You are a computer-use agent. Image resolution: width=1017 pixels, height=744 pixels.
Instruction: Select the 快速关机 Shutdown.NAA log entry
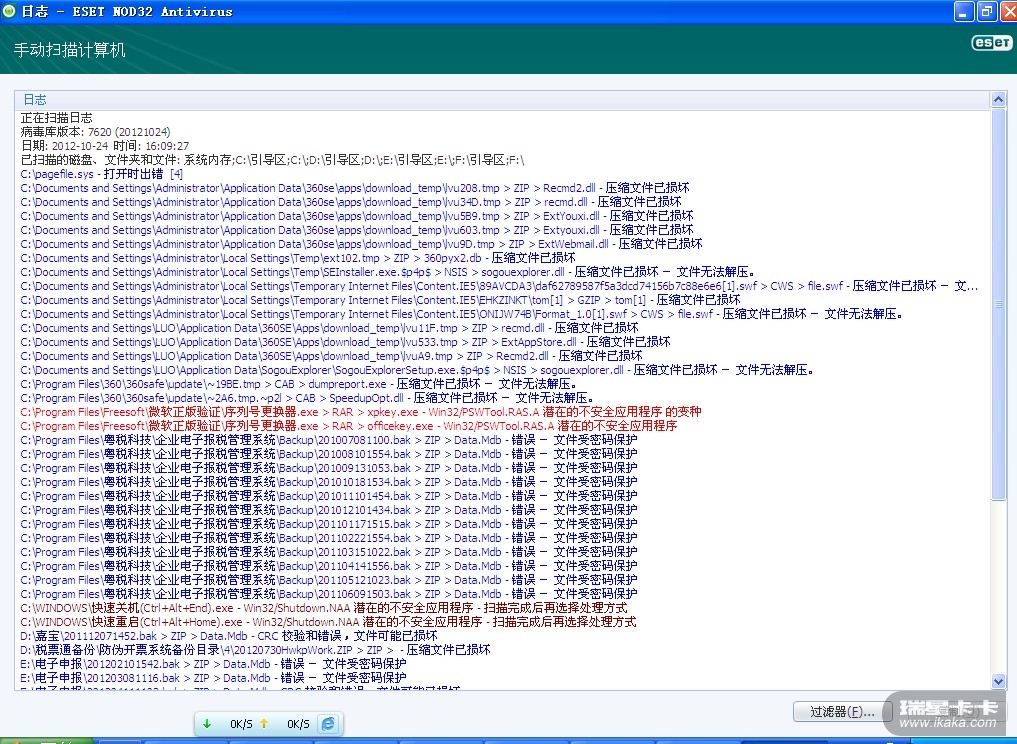[x=320, y=608]
